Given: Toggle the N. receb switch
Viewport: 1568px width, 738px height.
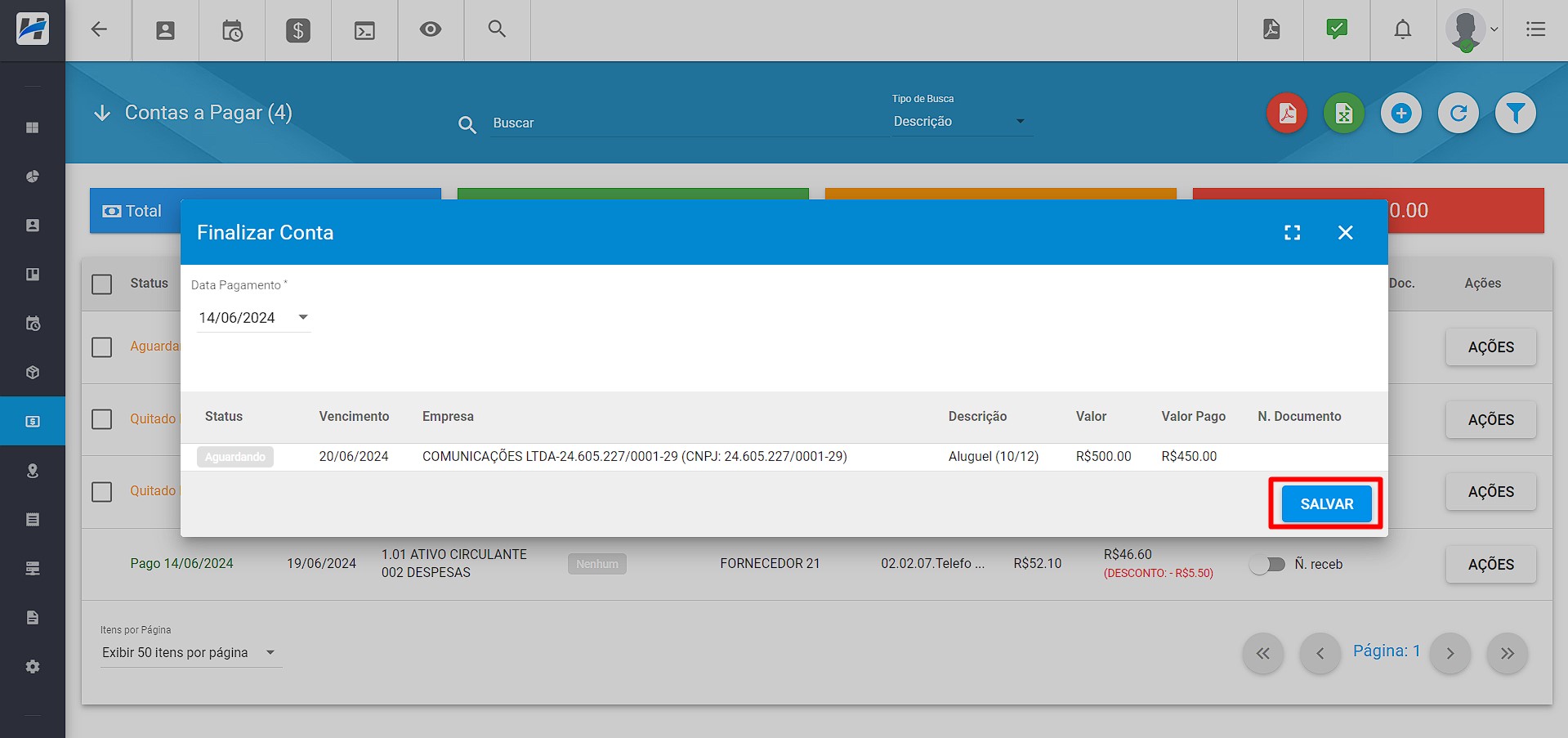Looking at the screenshot, I should [1267, 564].
